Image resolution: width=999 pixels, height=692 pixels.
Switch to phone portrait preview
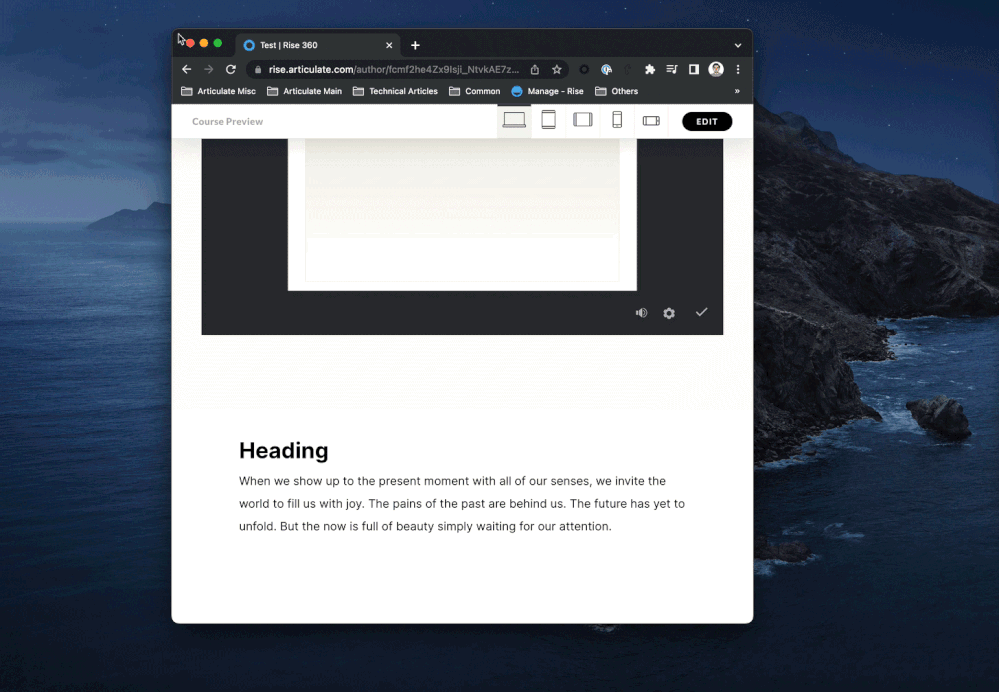[x=617, y=120]
